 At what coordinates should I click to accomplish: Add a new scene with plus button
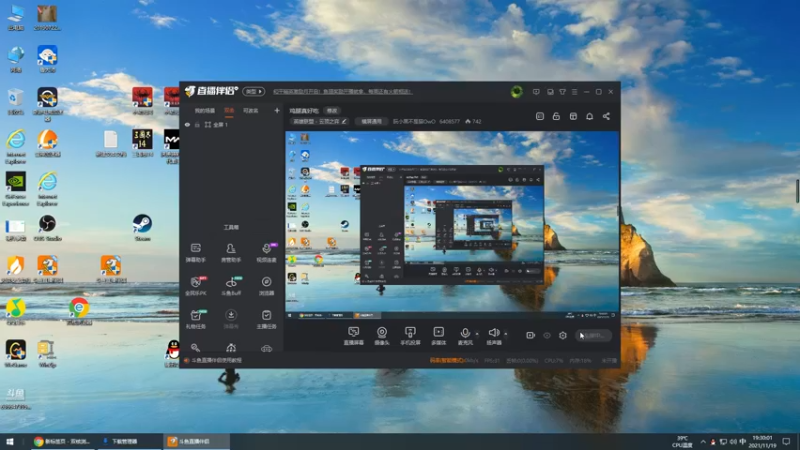pyautogui.click(x=277, y=110)
